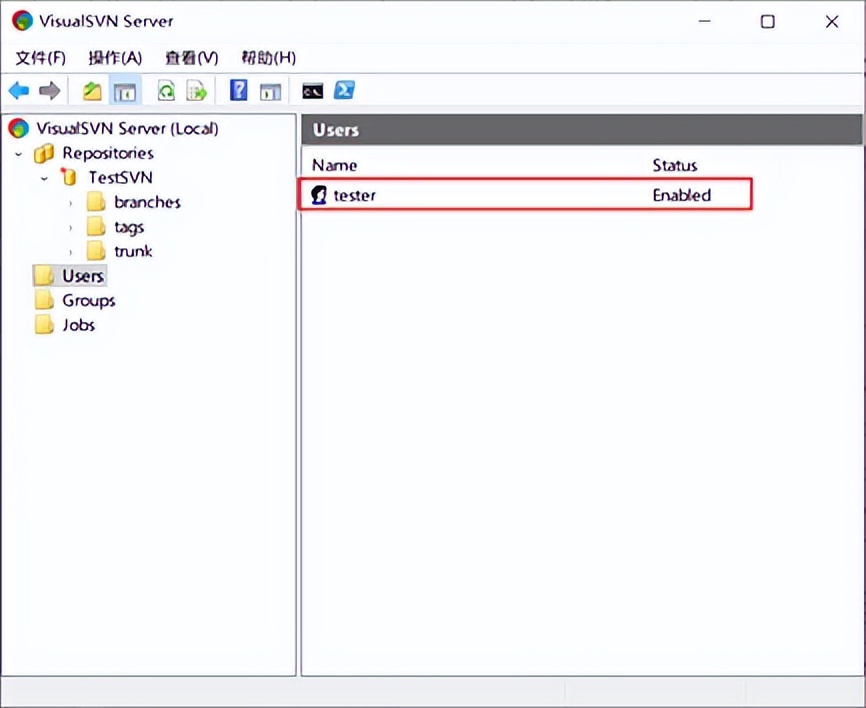Toggle the Show/Hide Console Tree icon
The image size is (866, 708).
125,91
